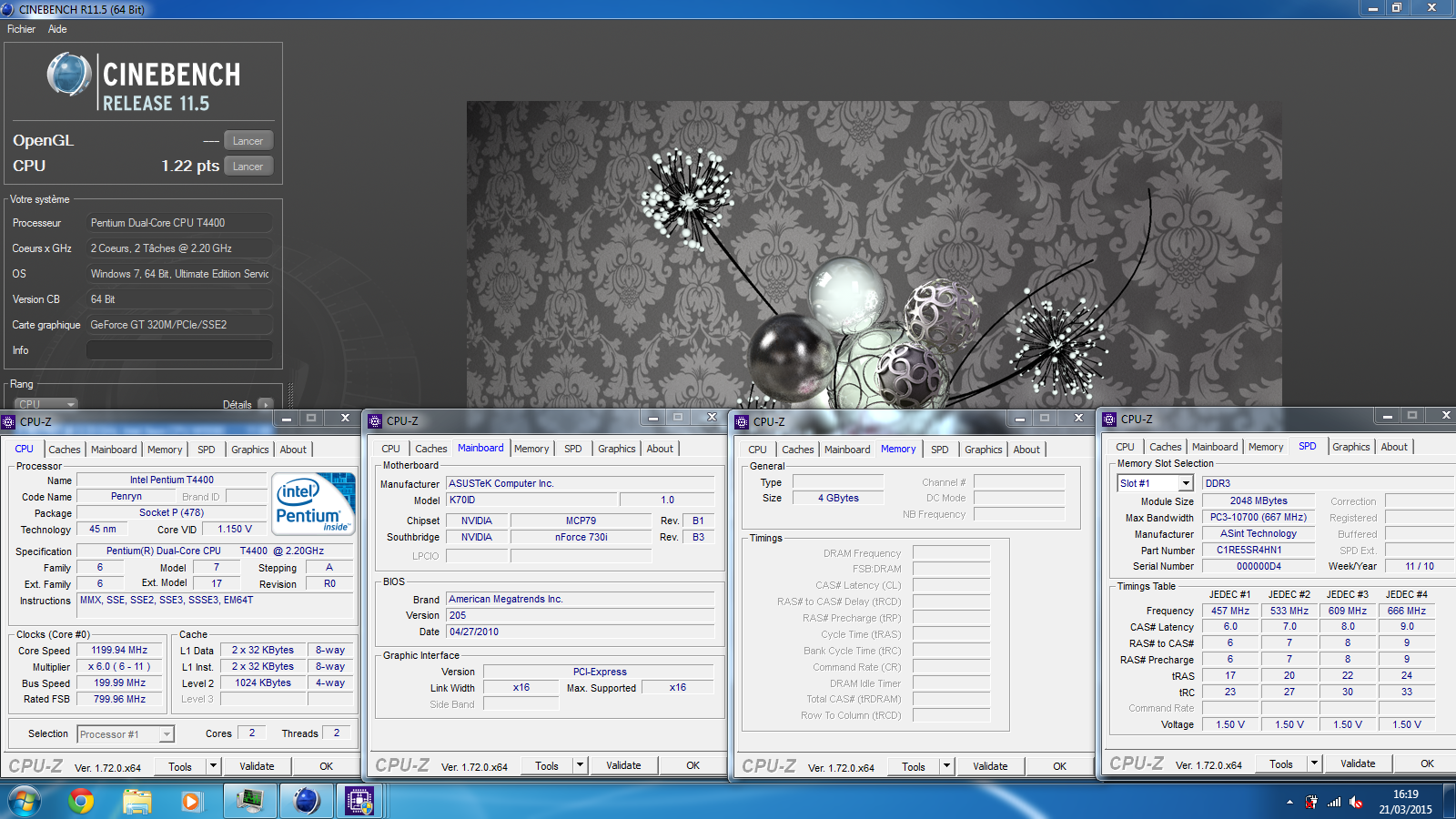
Task: Switch to CINEBENCH sphere icon in taskbar
Action: 307,801
